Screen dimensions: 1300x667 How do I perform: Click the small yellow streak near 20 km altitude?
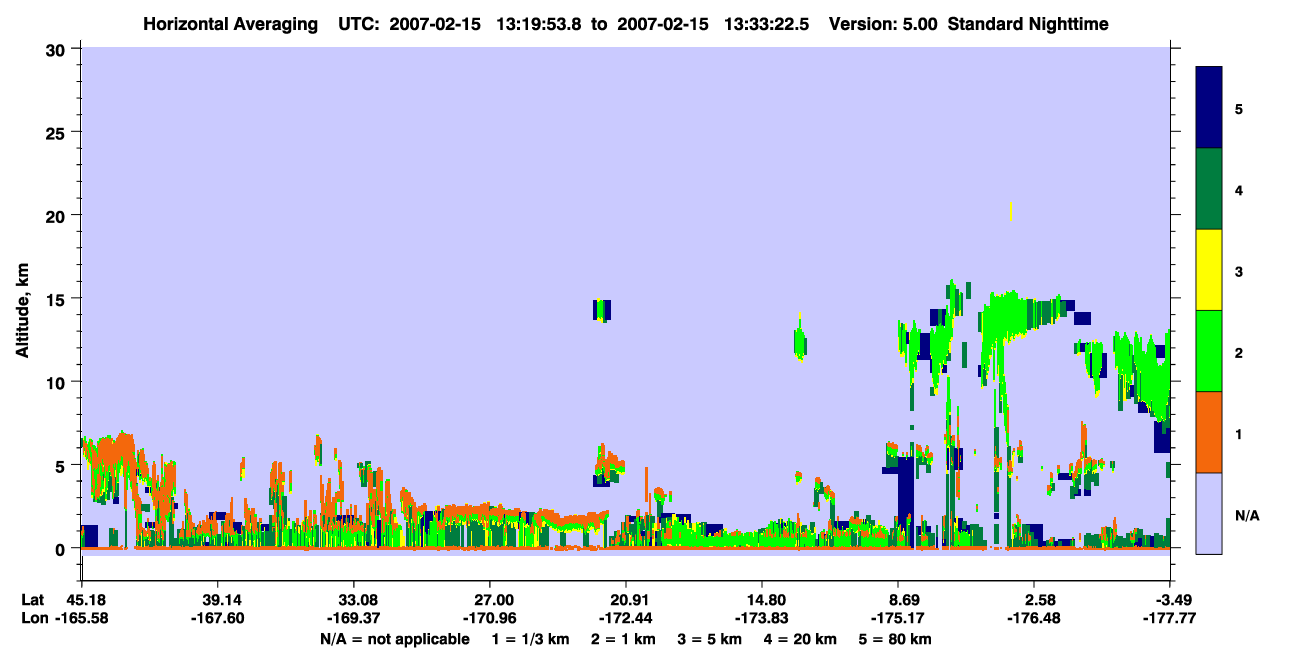[1011, 211]
